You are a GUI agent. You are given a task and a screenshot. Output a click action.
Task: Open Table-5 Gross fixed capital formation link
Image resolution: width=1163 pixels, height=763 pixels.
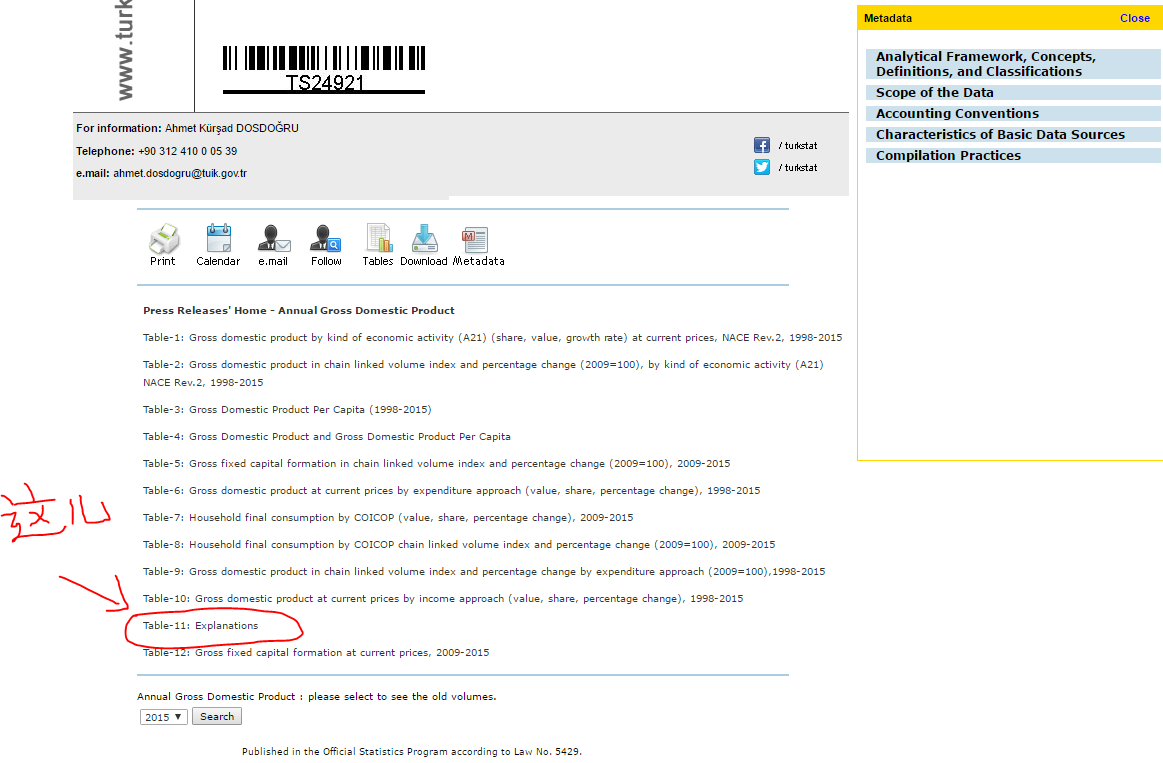tap(436, 463)
